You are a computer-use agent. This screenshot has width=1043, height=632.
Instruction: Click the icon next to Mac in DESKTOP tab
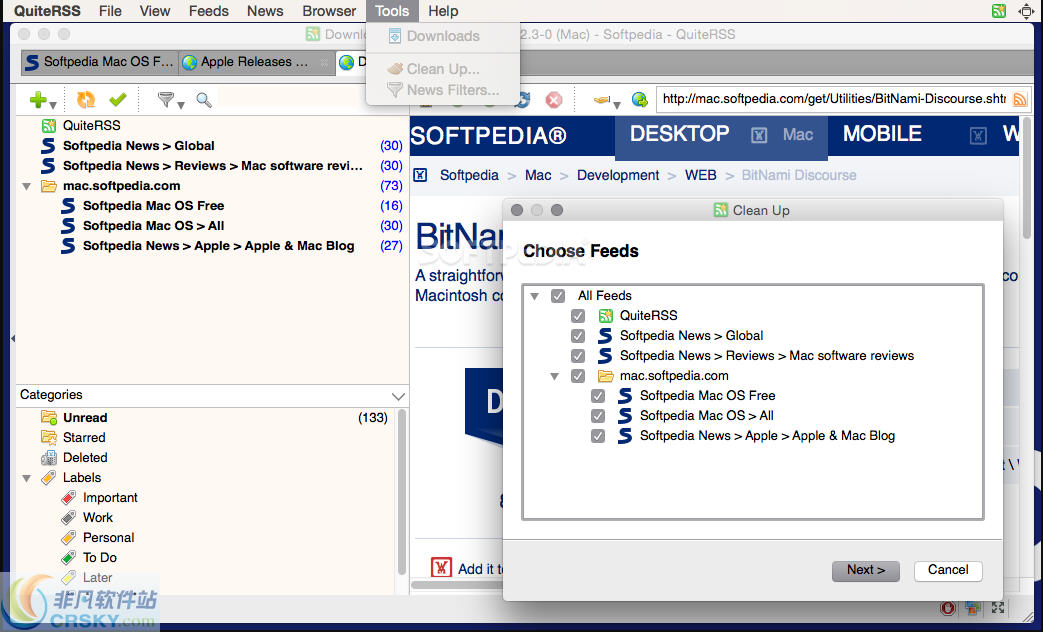point(759,136)
